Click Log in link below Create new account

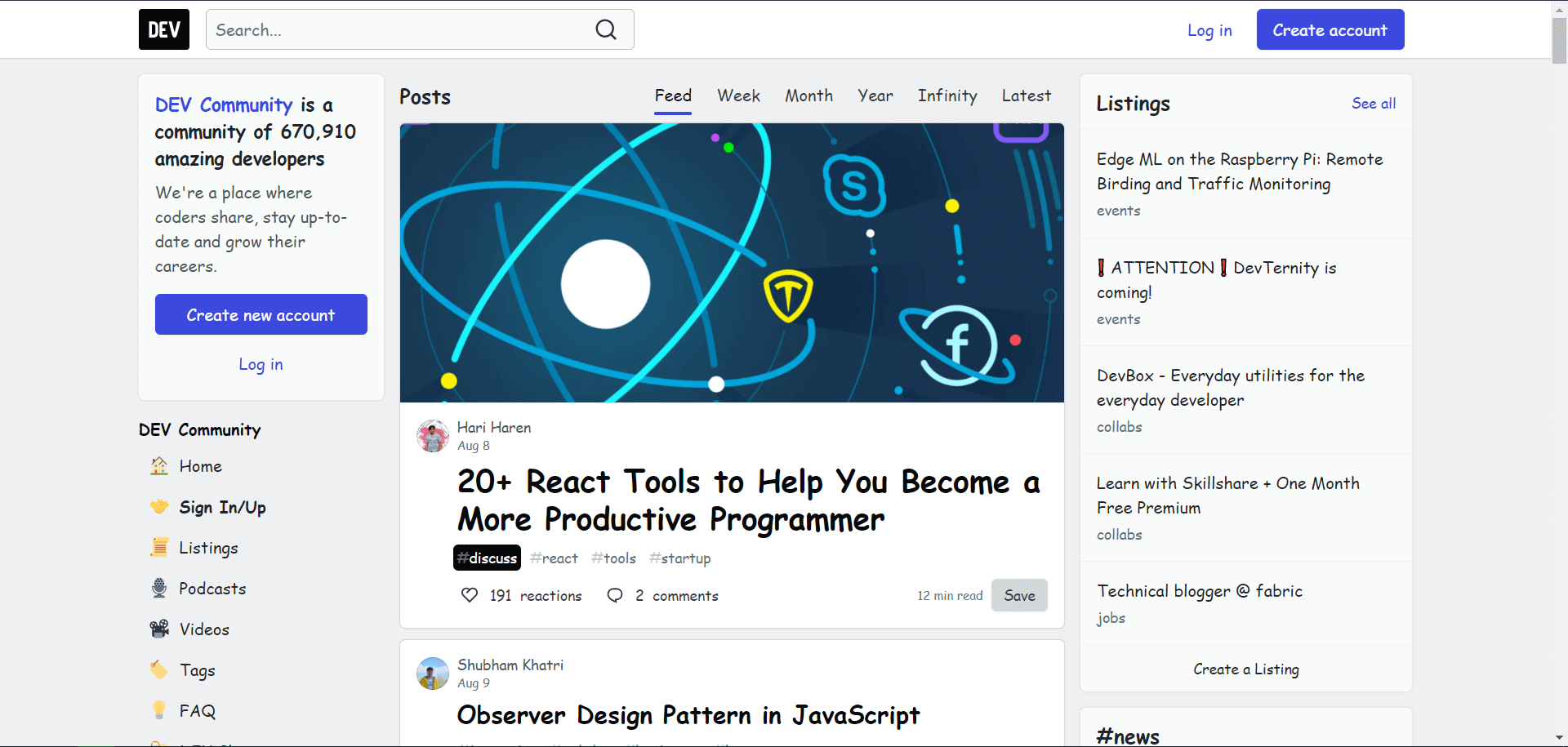pos(261,364)
